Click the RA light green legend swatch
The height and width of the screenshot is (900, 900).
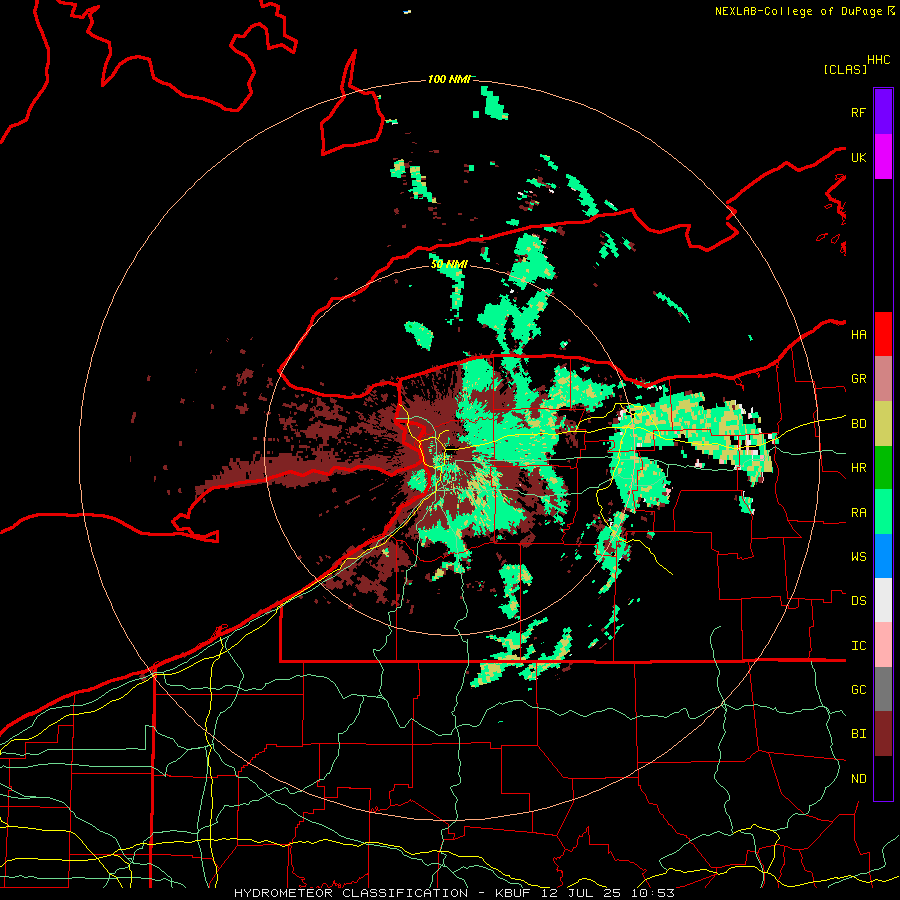883,512
